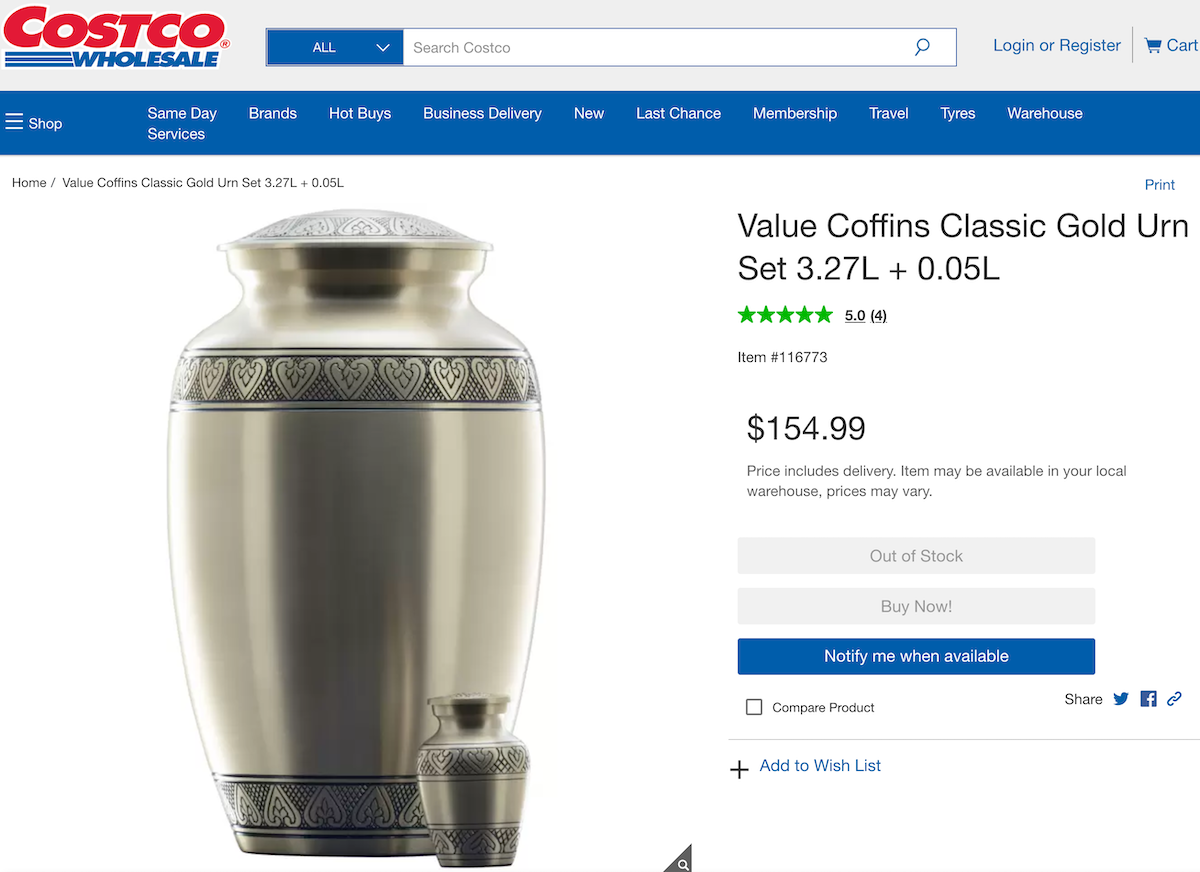Copy the product link icon
Screen dimensions: 1200x872
1175,699
